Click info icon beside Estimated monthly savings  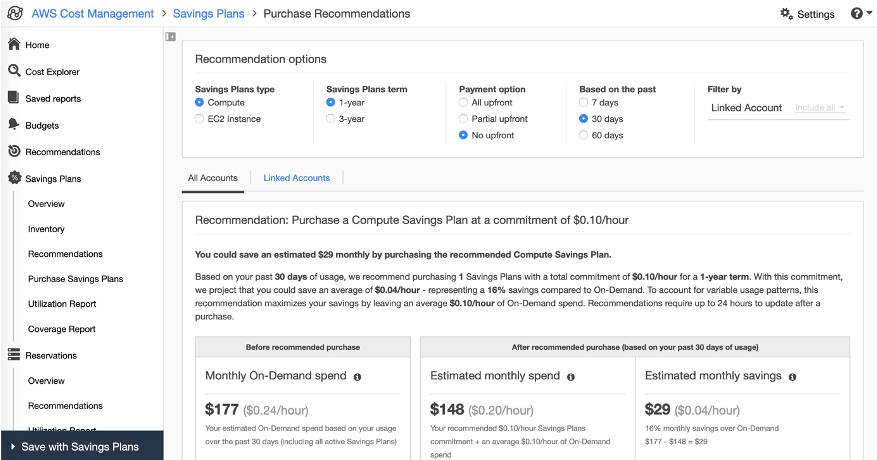coord(792,377)
